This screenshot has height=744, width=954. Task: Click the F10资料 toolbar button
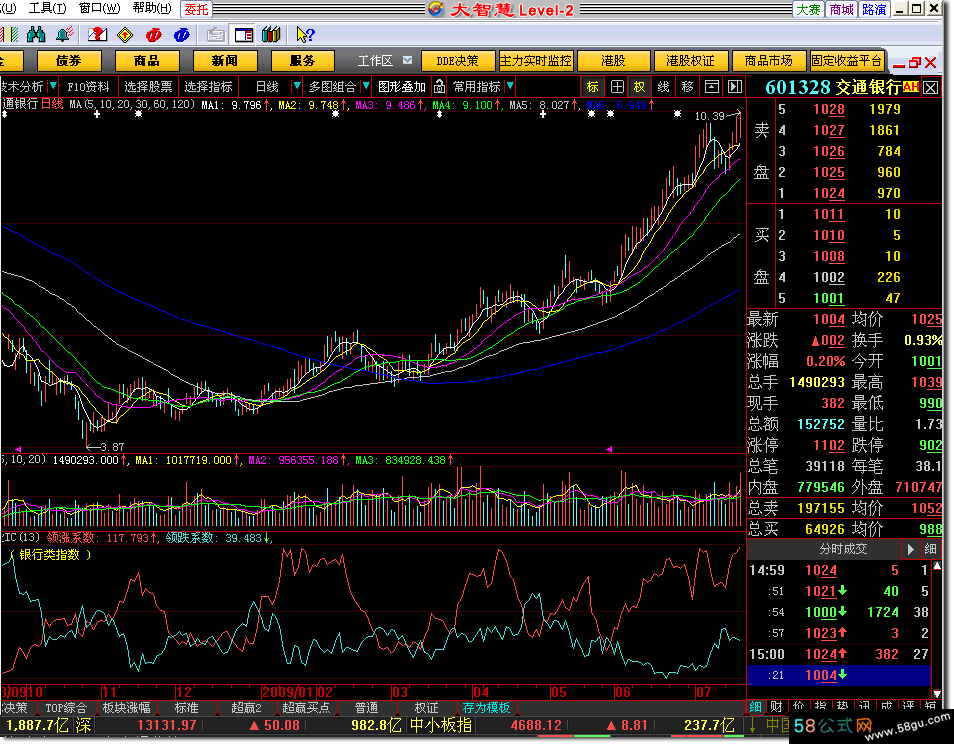[x=88, y=87]
